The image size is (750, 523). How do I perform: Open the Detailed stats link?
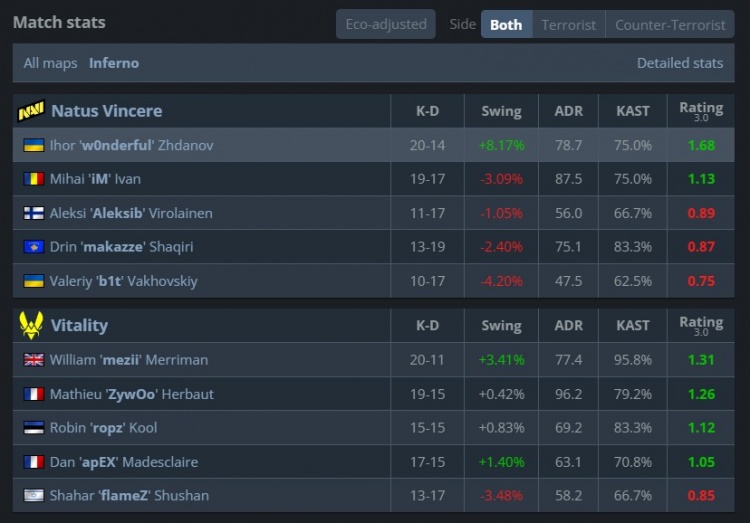(679, 63)
